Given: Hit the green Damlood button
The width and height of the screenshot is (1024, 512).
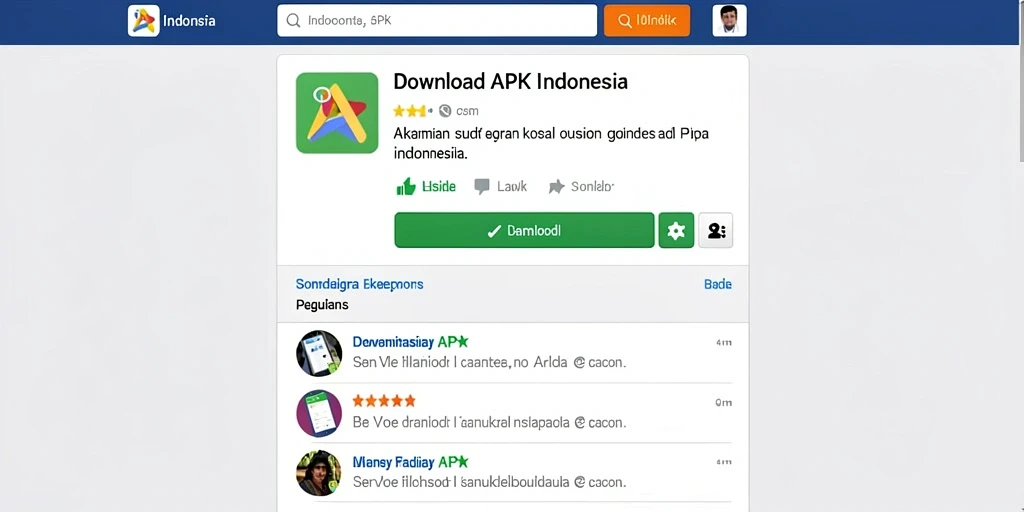Looking at the screenshot, I should pyautogui.click(x=524, y=231).
